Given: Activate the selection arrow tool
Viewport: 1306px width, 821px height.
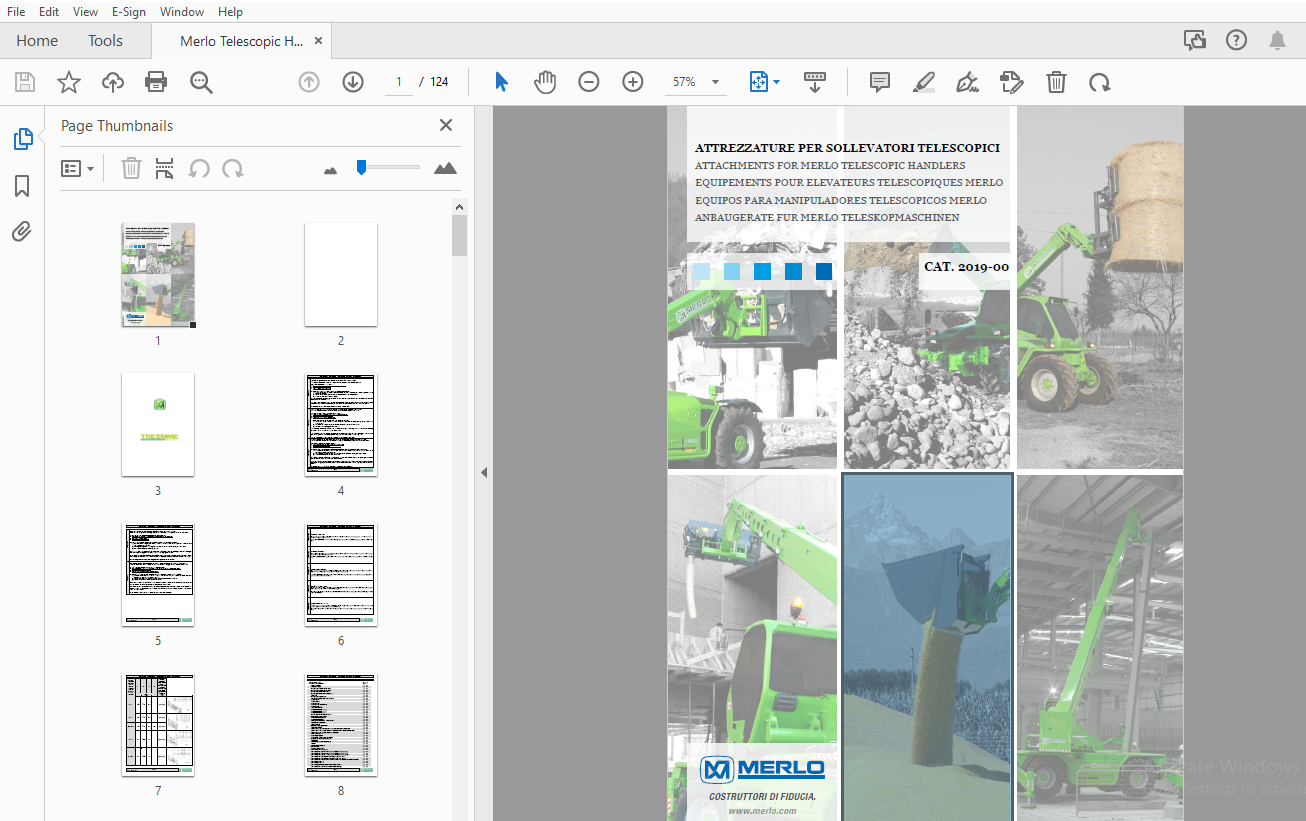Looking at the screenshot, I should [501, 82].
